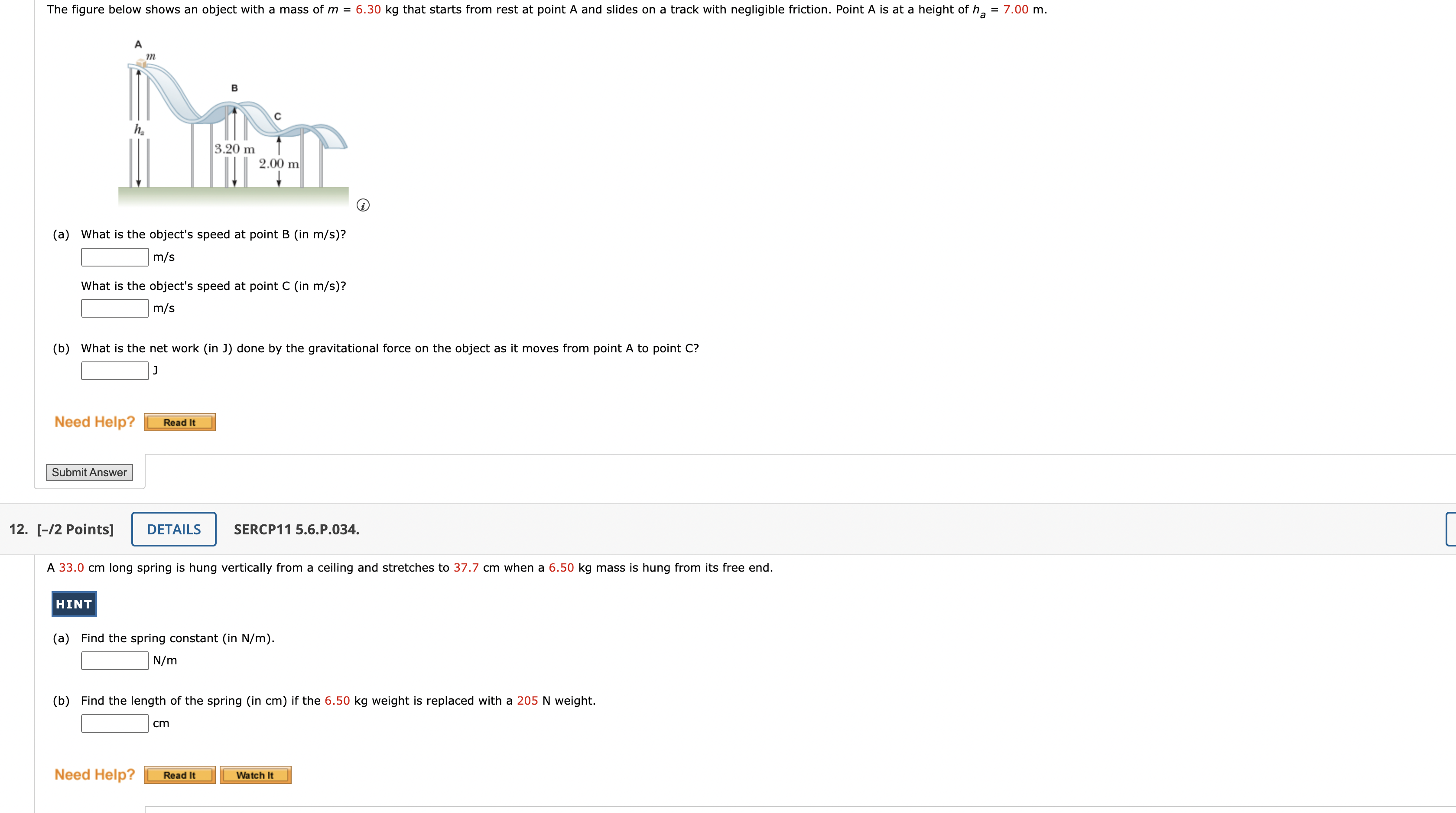Click the Read It button below the spring question
The image size is (1456, 813).
point(179,774)
